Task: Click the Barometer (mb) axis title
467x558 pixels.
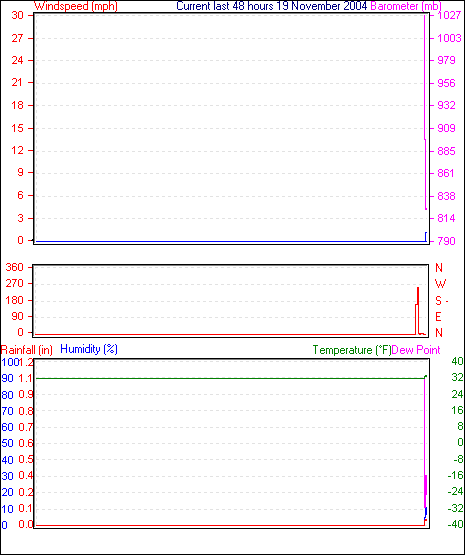Action: (x=406, y=6)
